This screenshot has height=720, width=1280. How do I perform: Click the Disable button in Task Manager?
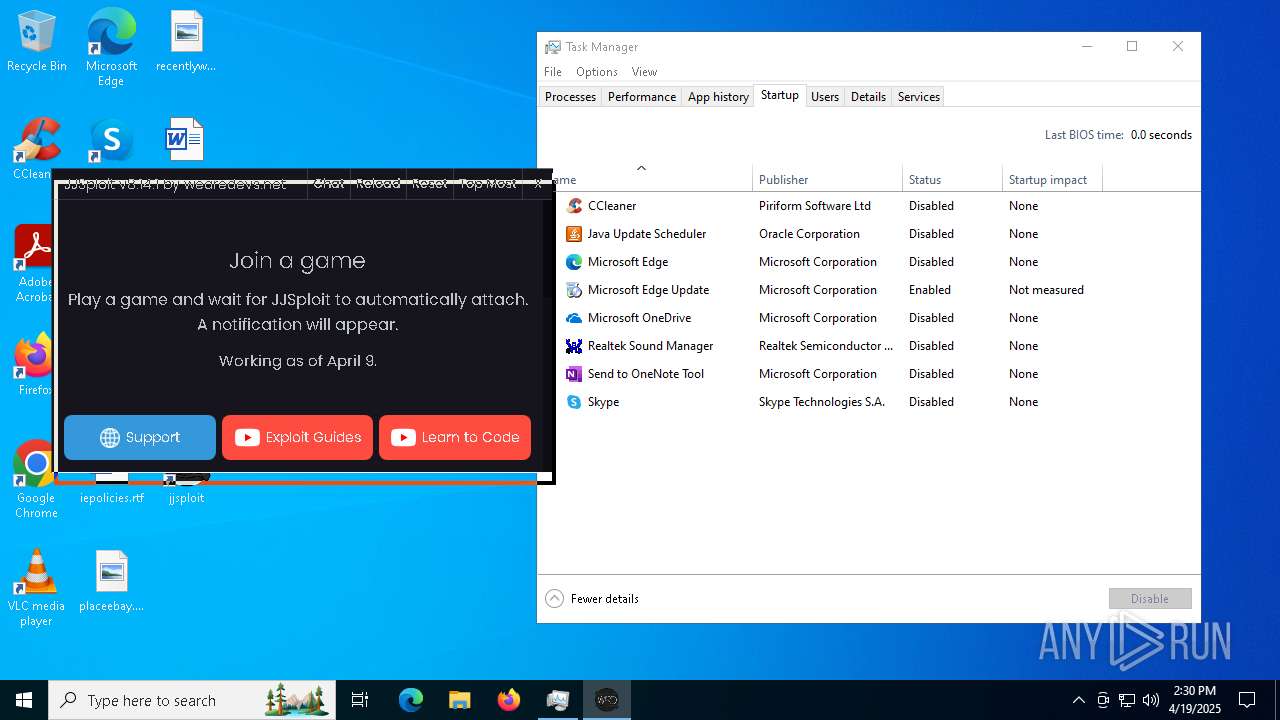point(1150,599)
